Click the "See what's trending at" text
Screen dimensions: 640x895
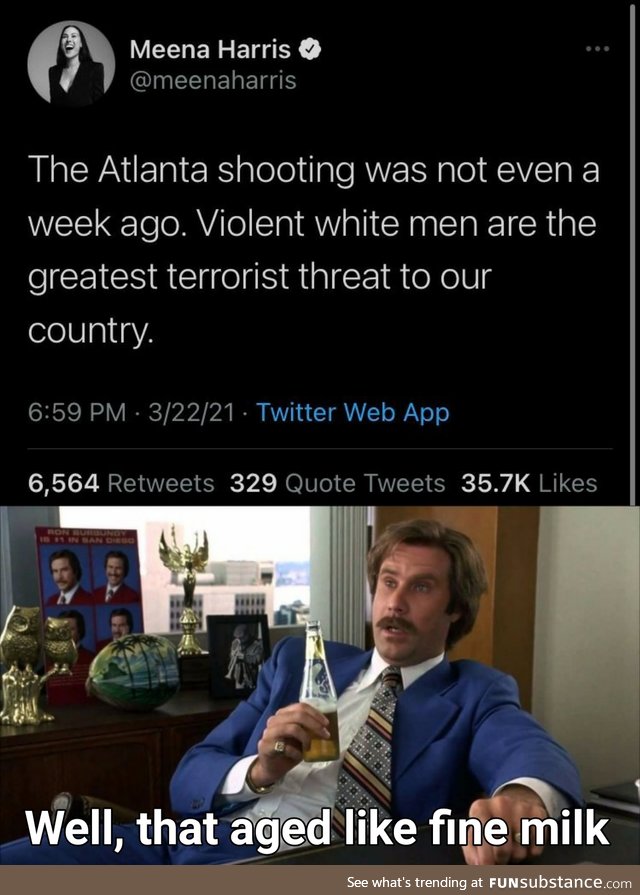tap(416, 882)
